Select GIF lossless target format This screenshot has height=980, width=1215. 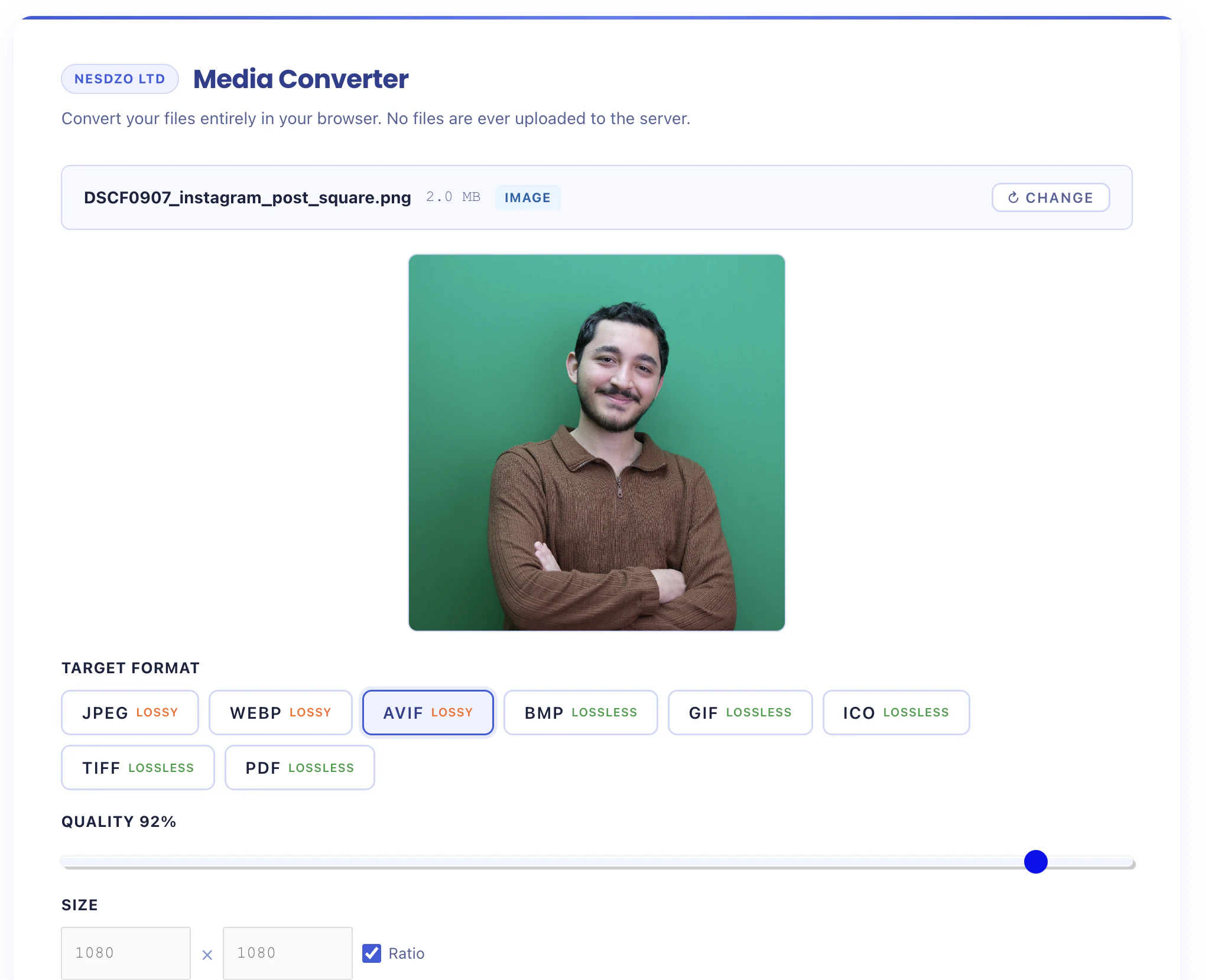[x=740, y=712]
